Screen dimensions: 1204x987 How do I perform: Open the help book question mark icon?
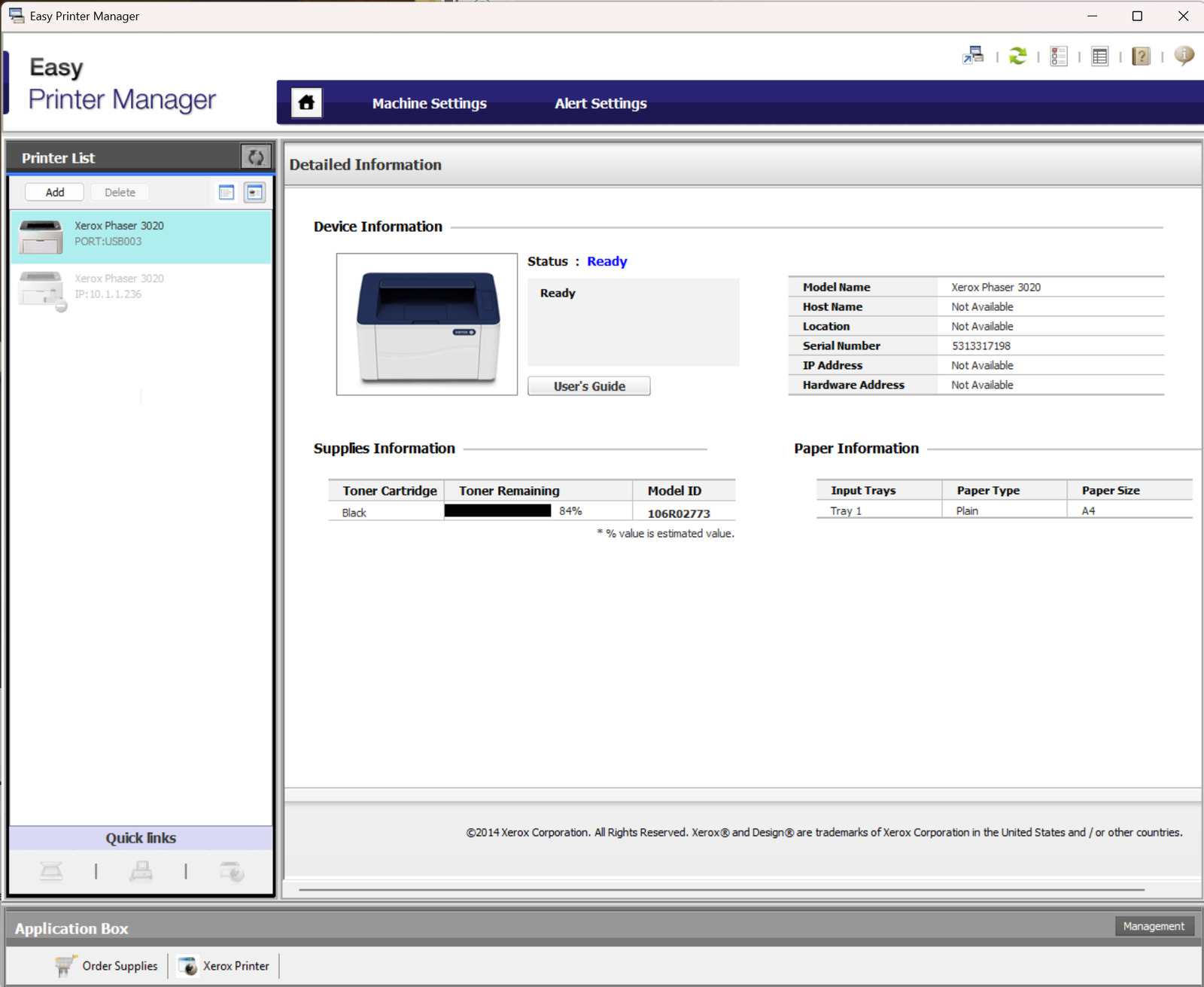(x=1141, y=56)
